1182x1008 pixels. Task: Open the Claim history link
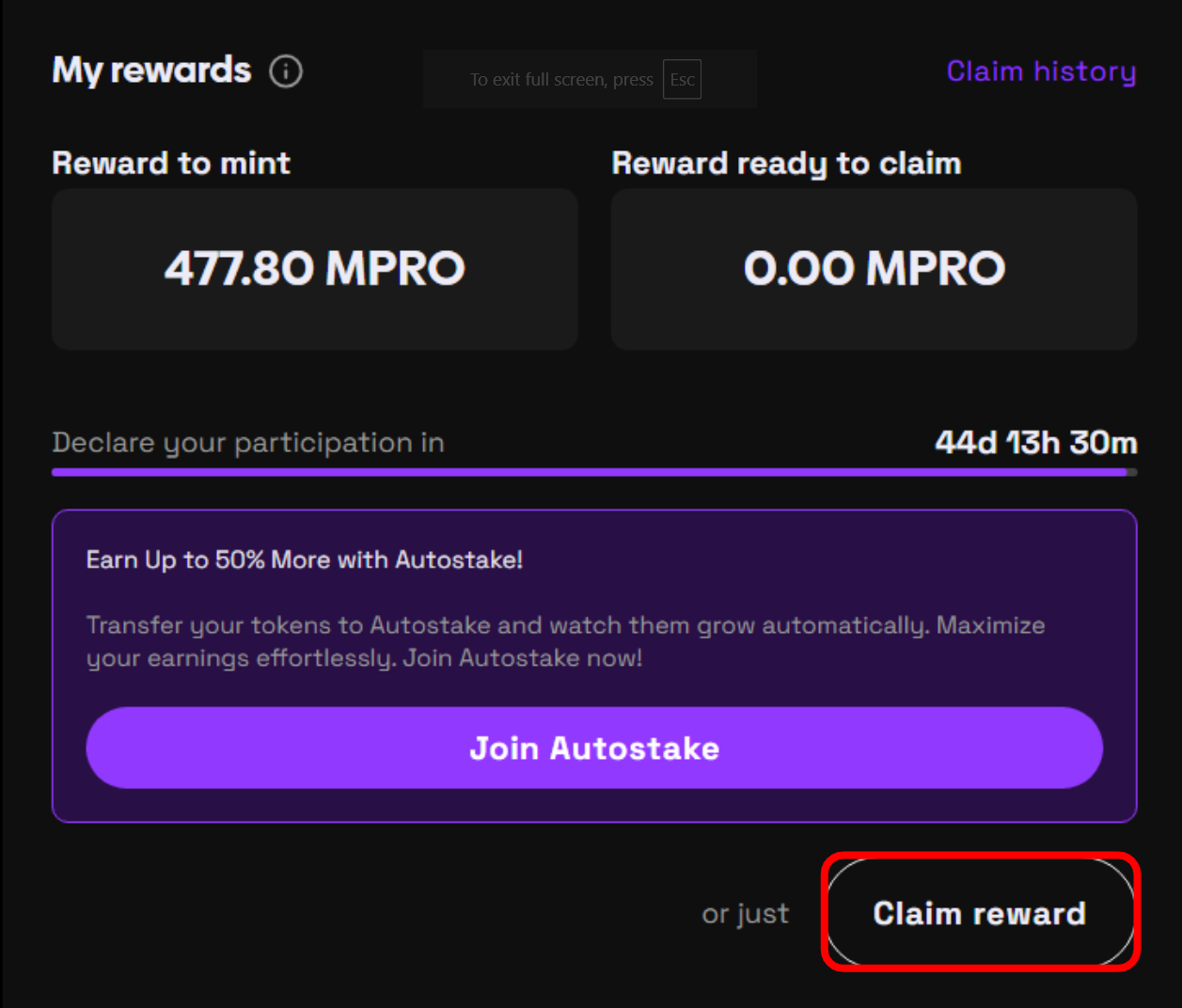point(1041,71)
